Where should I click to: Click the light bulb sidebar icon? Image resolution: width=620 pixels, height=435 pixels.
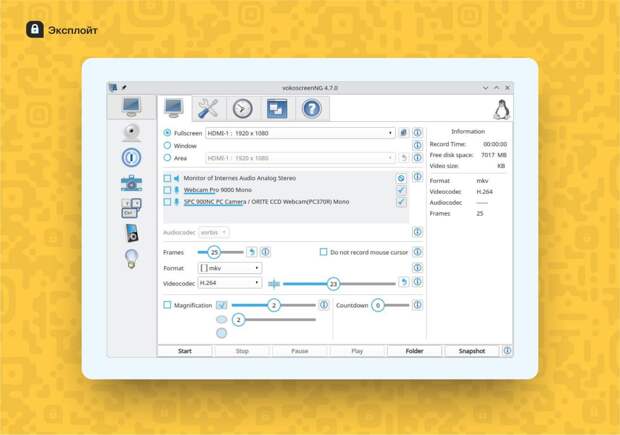pos(131,259)
